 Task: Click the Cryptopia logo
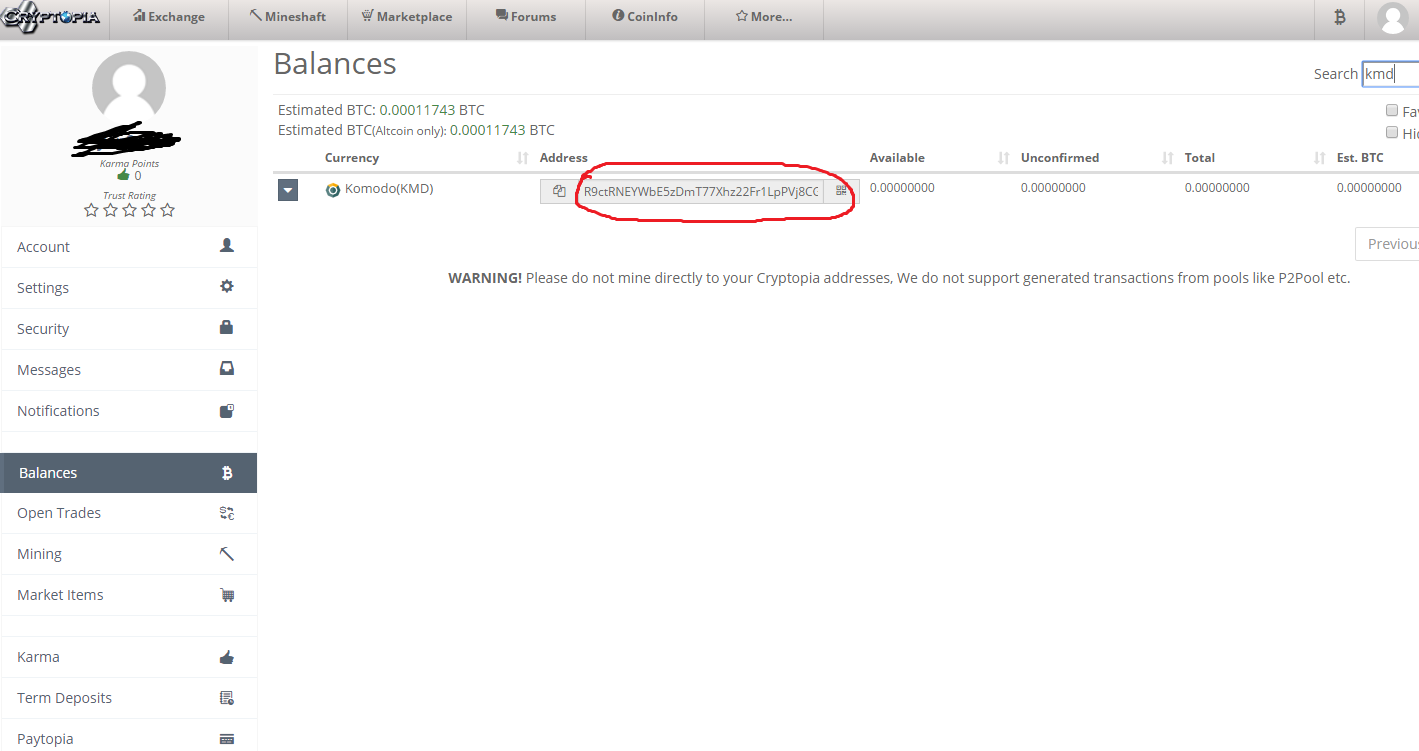[x=51, y=17]
